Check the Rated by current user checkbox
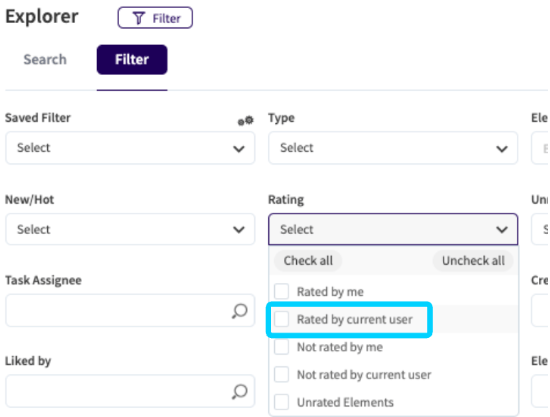This screenshot has width=550, height=417. pyautogui.click(x=282, y=319)
